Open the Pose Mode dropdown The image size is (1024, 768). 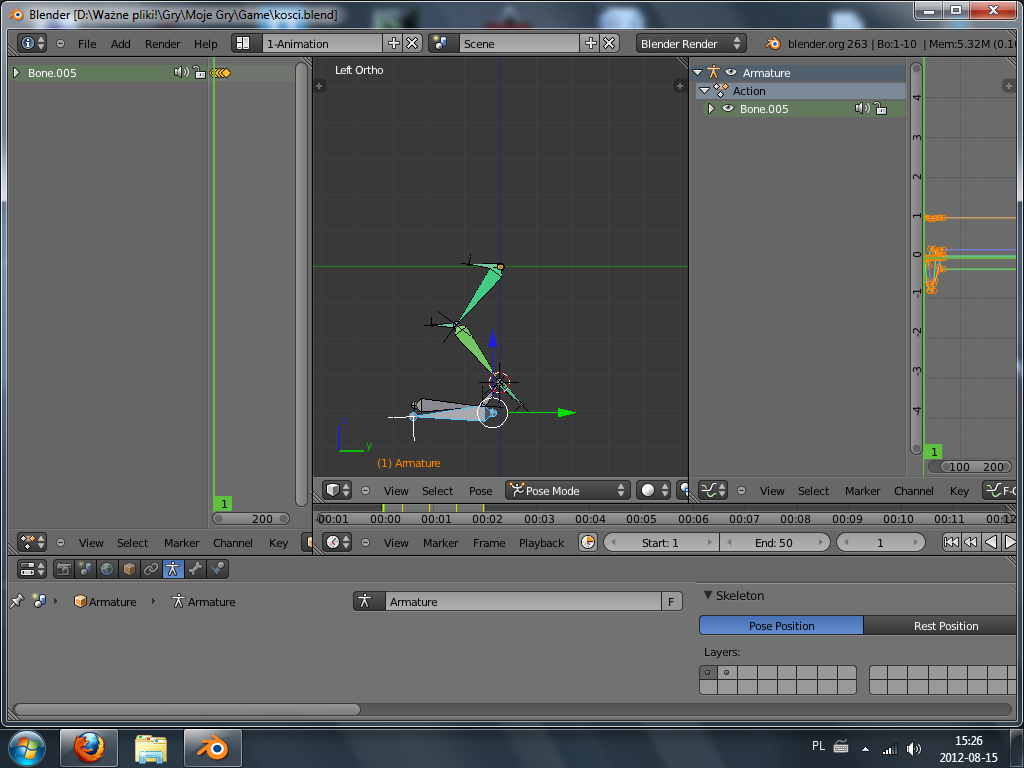click(x=568, y=490)
